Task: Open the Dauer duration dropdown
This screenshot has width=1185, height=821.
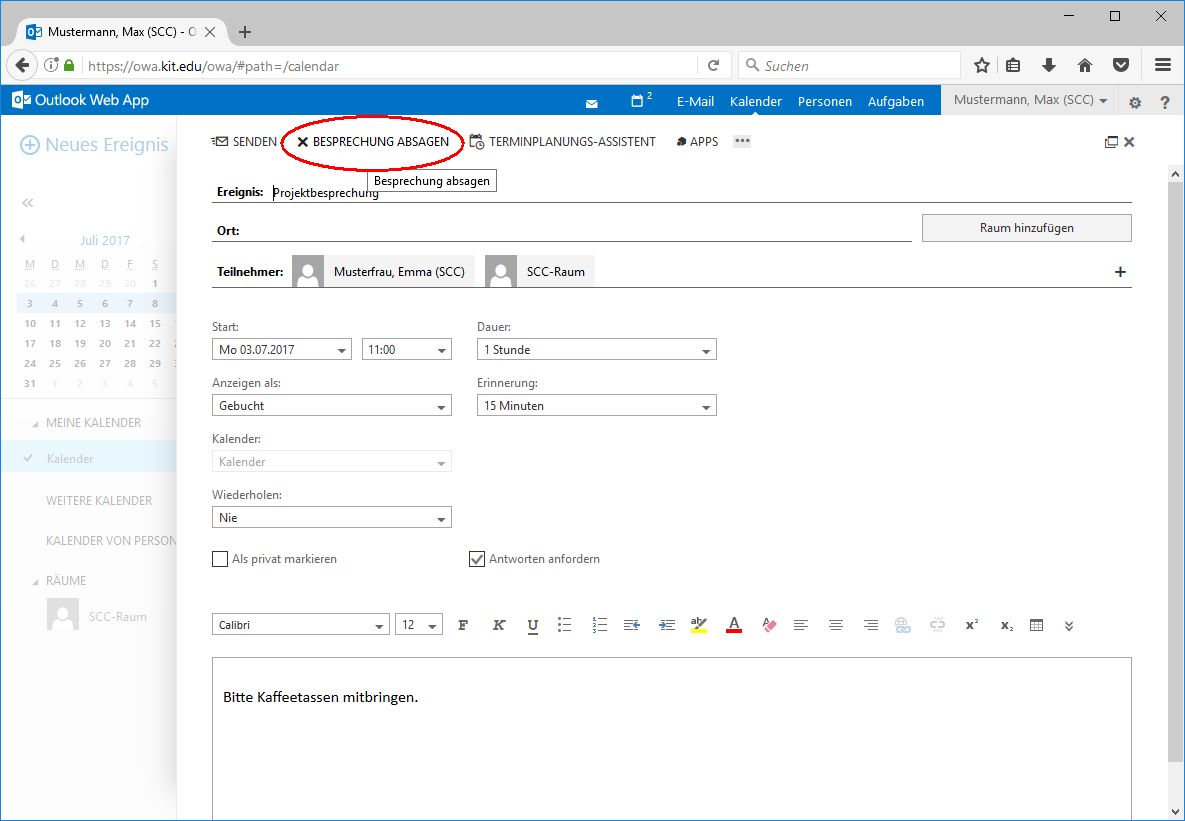Action: tap(596, 349)
